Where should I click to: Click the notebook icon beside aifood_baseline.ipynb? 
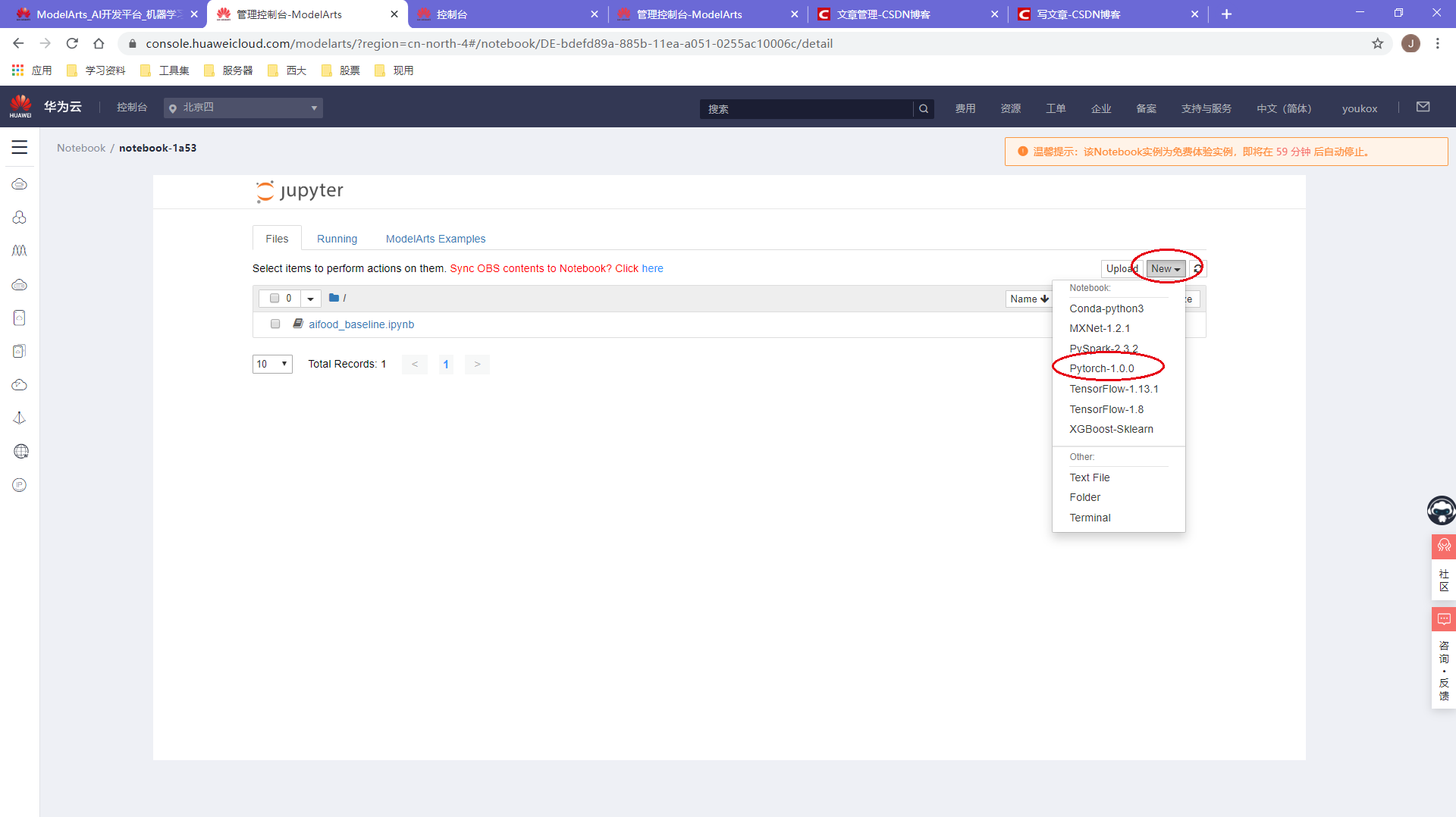point(298,324)
